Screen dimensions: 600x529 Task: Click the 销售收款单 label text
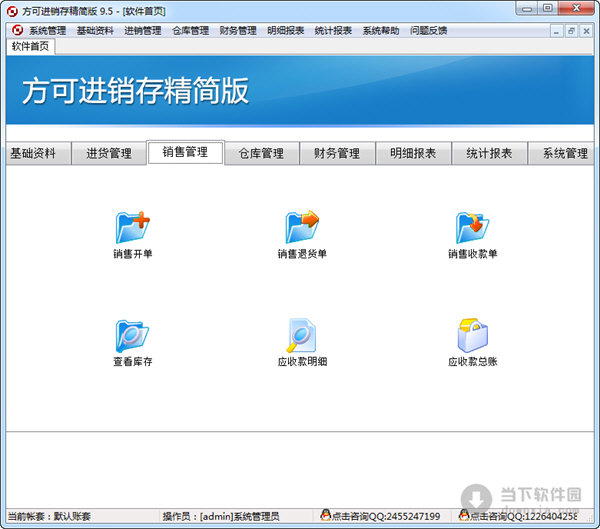[473, 254]
